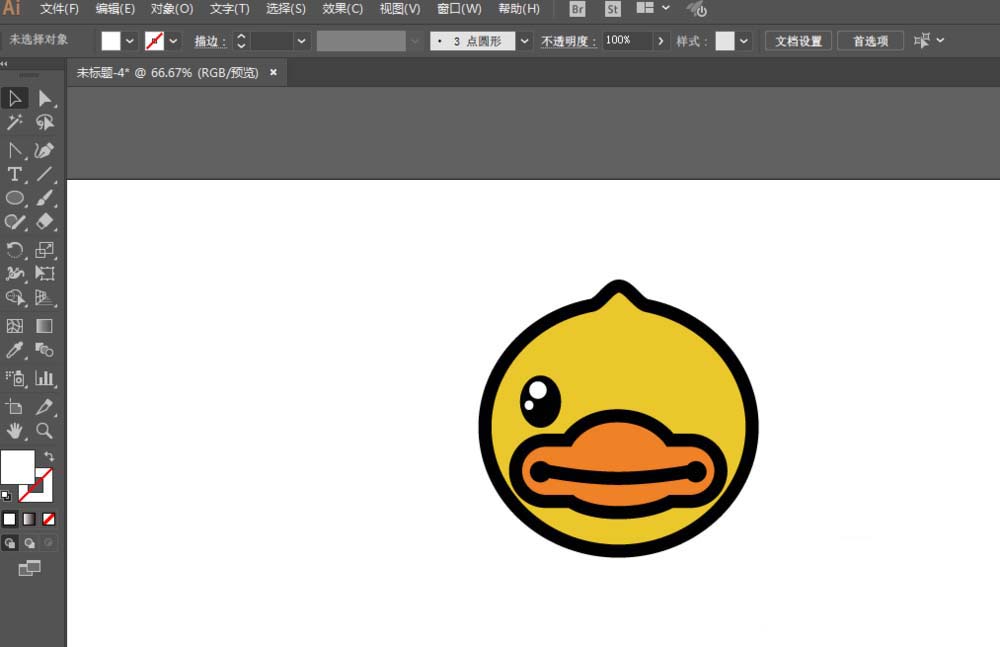1000x647 pixels.
Task: Select the Type tool
Action: [14, 174]
